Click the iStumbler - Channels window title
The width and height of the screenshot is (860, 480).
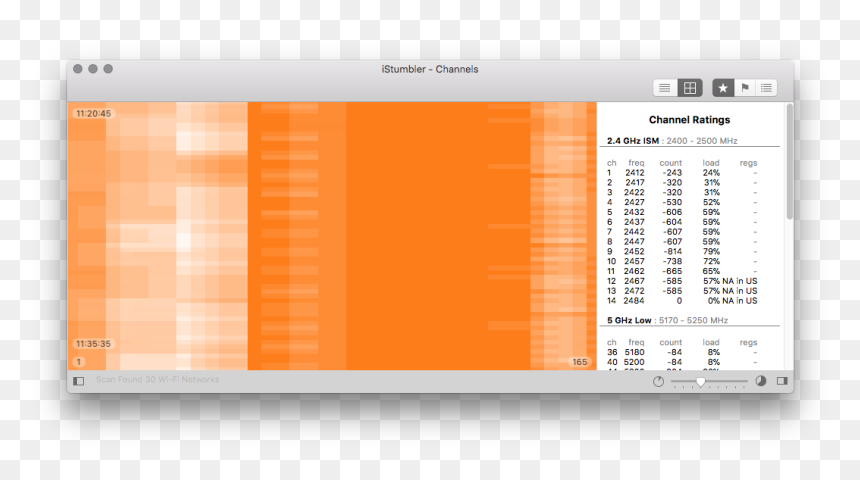[x=430, y=69]
